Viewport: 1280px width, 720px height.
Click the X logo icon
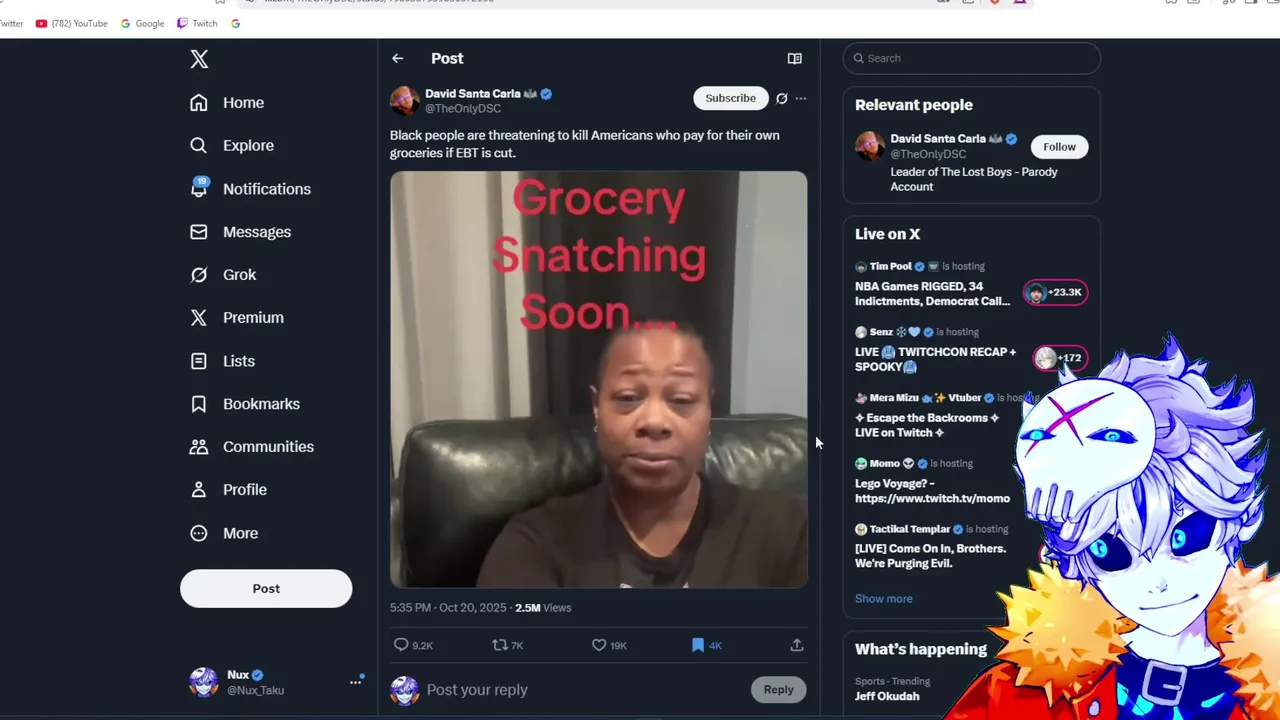[199, 59]
